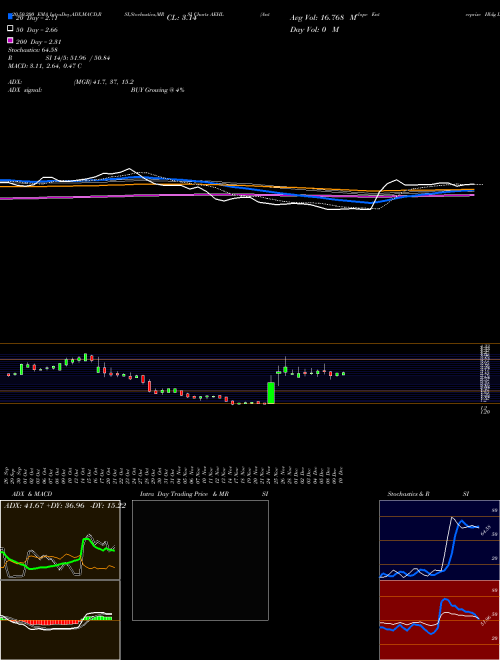500x660 pixels.
Task: Open the red RSI chart panel
Action: [x=439, y=620]
